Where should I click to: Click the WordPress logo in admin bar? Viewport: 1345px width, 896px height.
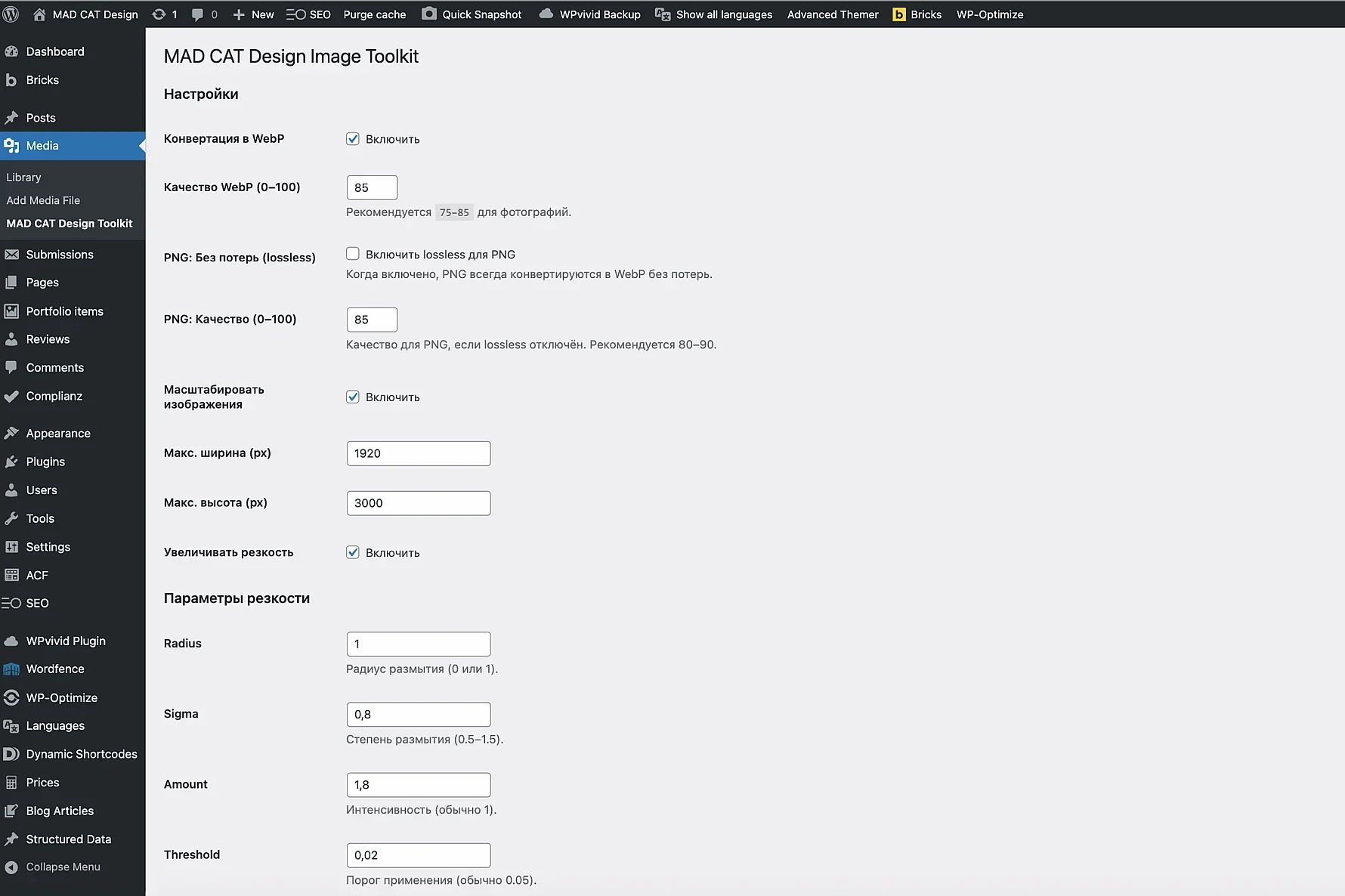tap(11, 14)
